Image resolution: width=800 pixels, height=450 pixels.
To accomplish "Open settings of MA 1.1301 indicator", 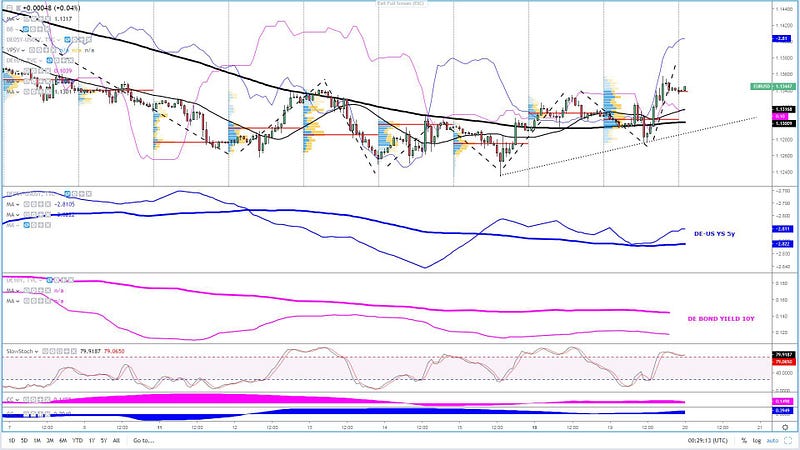I will click(34, 92).
